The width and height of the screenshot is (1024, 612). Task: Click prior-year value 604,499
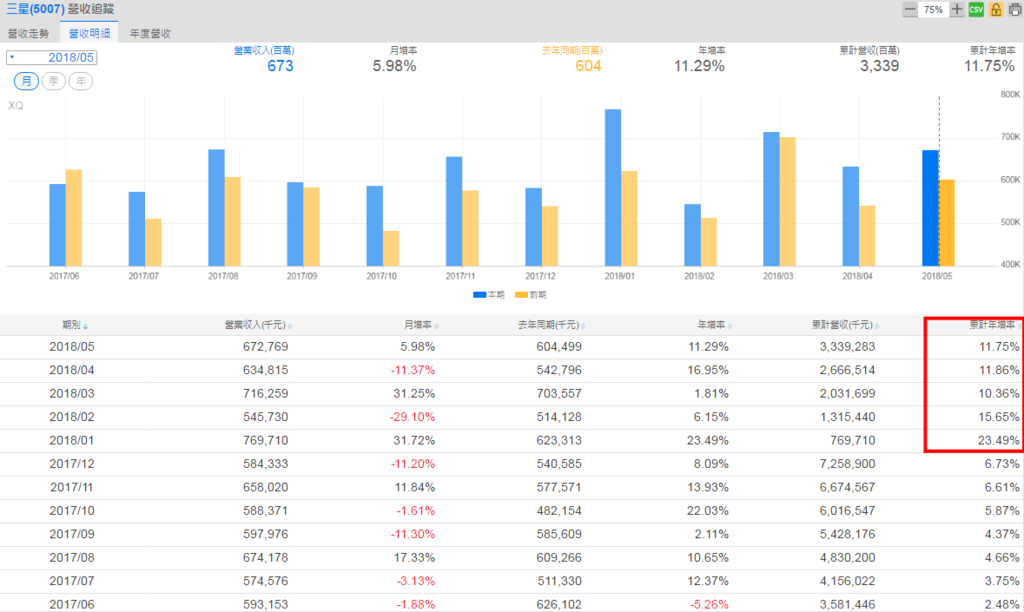559,347
